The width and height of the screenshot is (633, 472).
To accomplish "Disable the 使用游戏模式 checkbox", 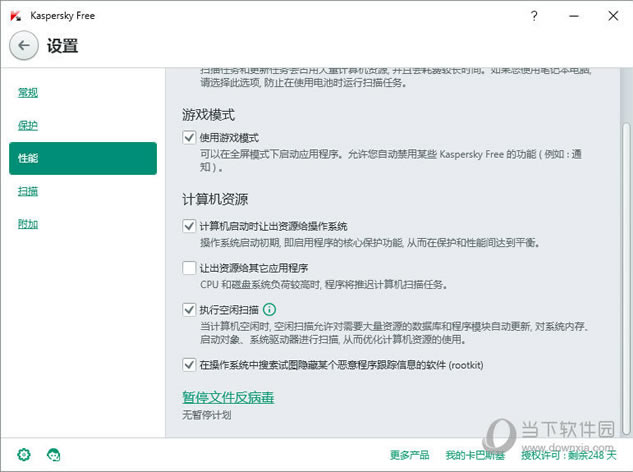I will click(x=190, y=136).
